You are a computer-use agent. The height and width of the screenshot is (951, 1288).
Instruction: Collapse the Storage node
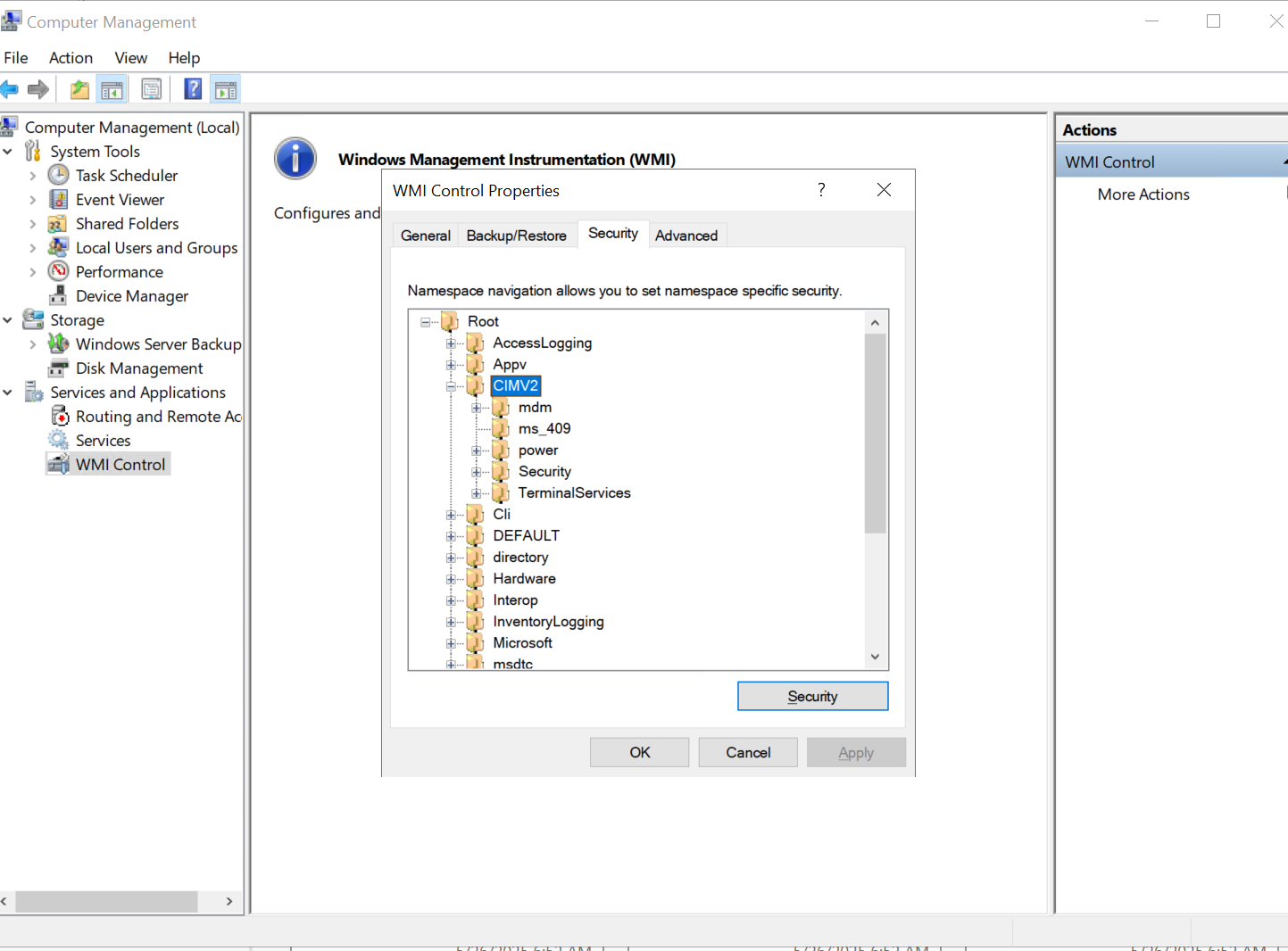pyautogui.click(x=8, y=320)
